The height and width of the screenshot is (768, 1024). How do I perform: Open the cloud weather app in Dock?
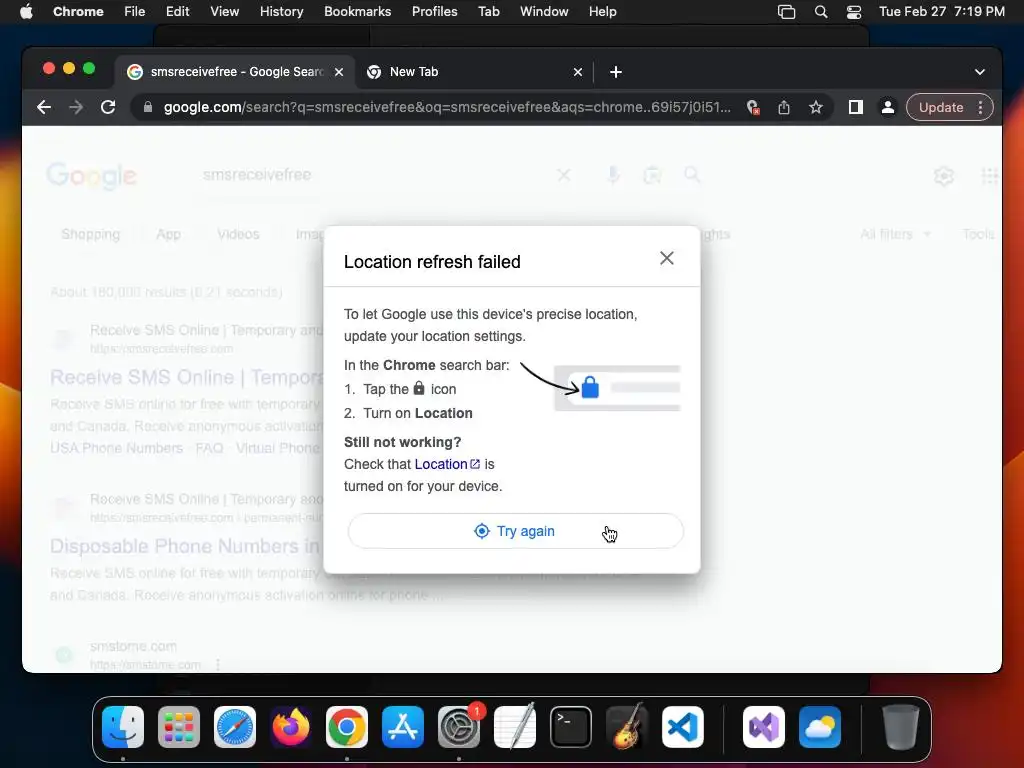820,727
